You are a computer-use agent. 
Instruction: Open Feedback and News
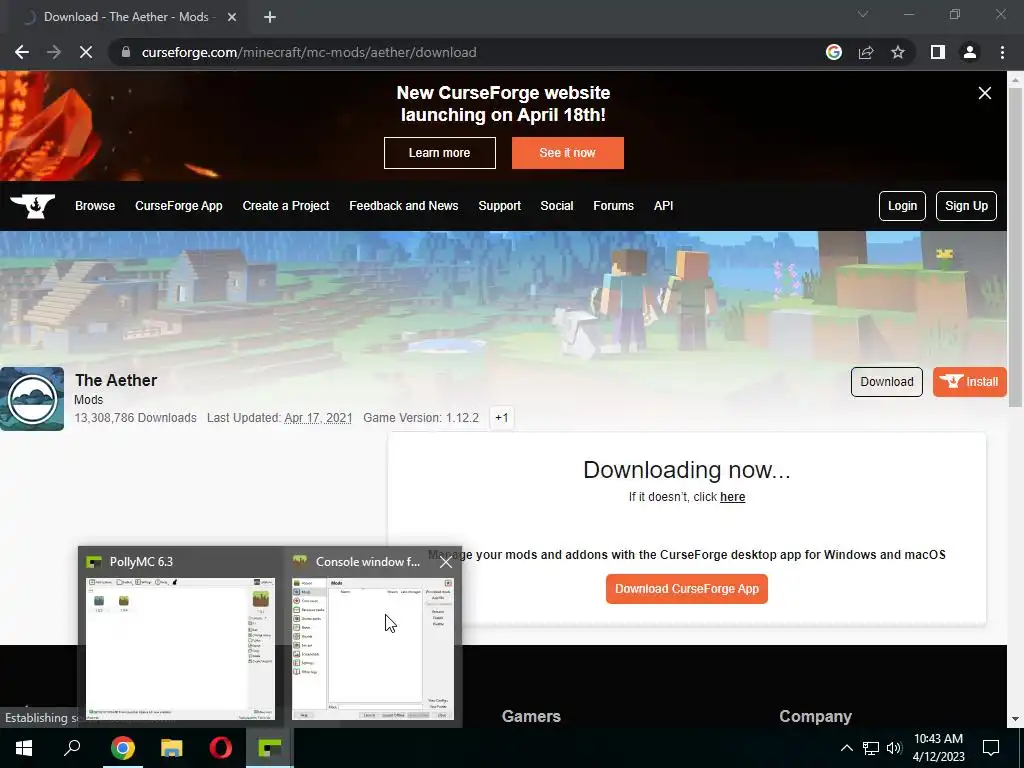pos(404,206)
